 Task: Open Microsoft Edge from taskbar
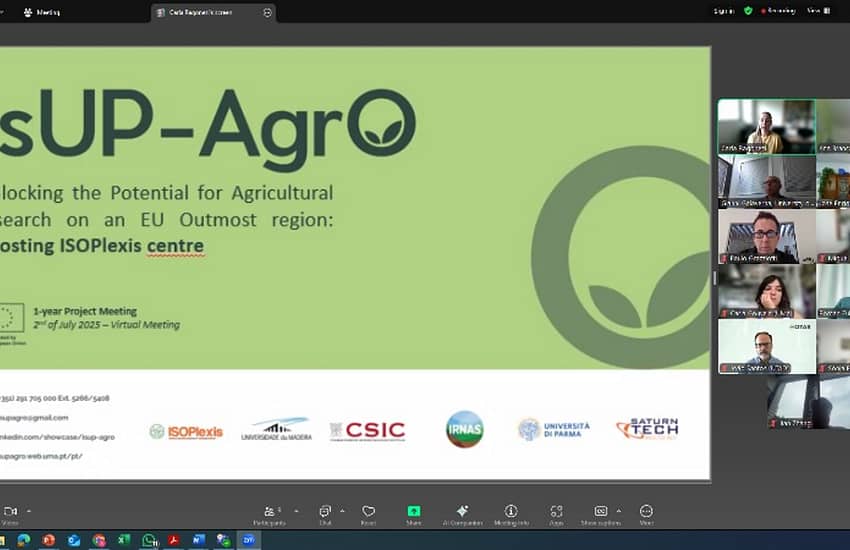point(23,540)
